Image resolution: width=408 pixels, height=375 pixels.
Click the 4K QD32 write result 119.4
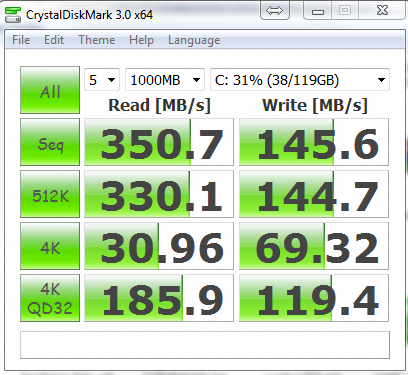314,298
